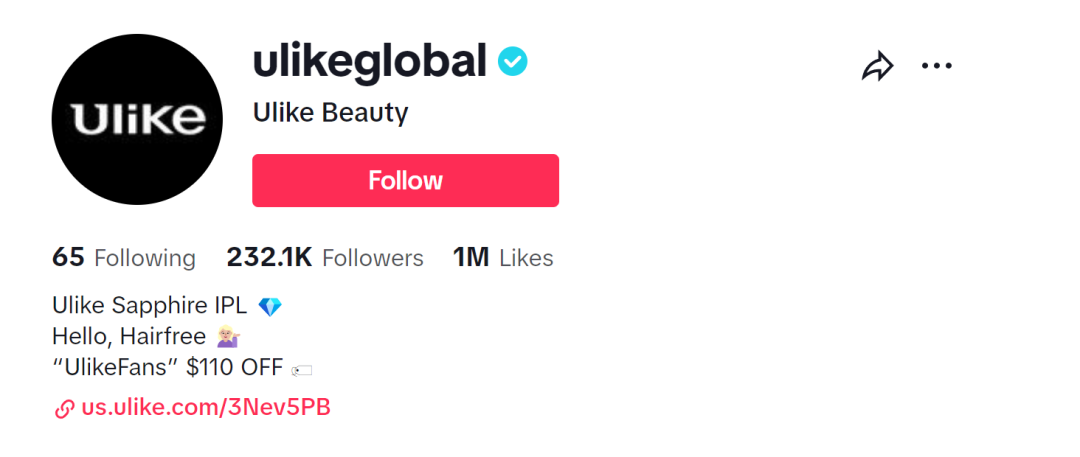Screen dimensions: 1080x457
Task: Click the chain link icon
Action: pyautogui.click(x=64, y=408)
